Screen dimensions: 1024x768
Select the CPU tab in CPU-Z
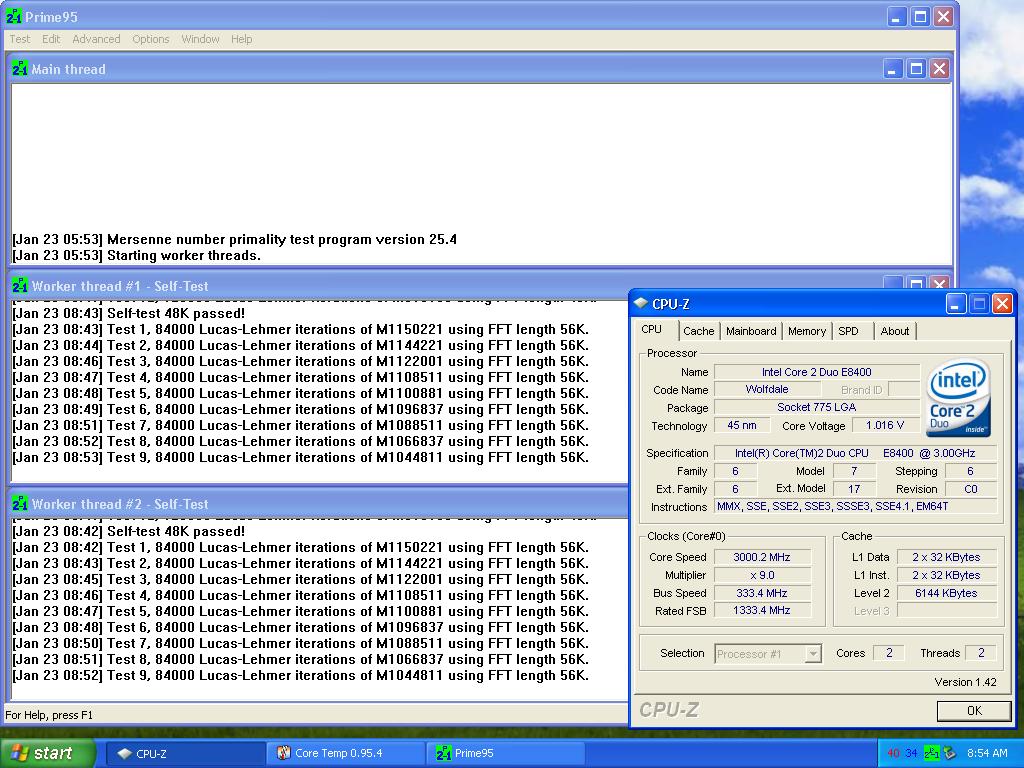pyautogui.click(x=655, y=329)
